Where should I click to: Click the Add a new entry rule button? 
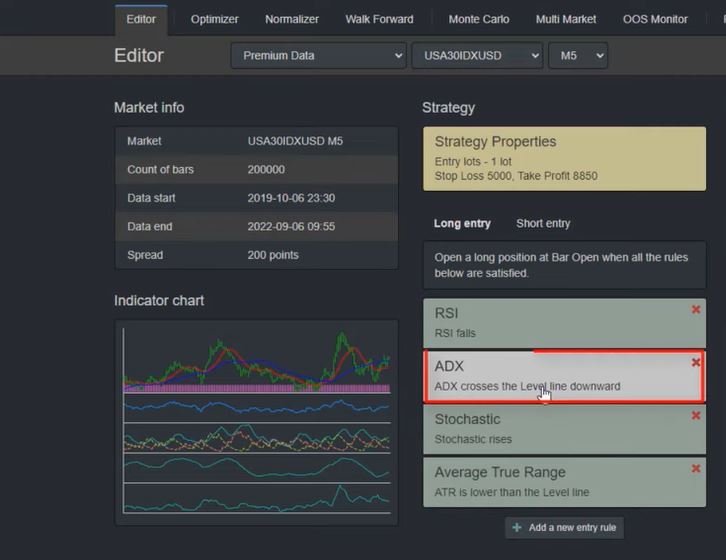pyautogui.click(x=565, y=527)
